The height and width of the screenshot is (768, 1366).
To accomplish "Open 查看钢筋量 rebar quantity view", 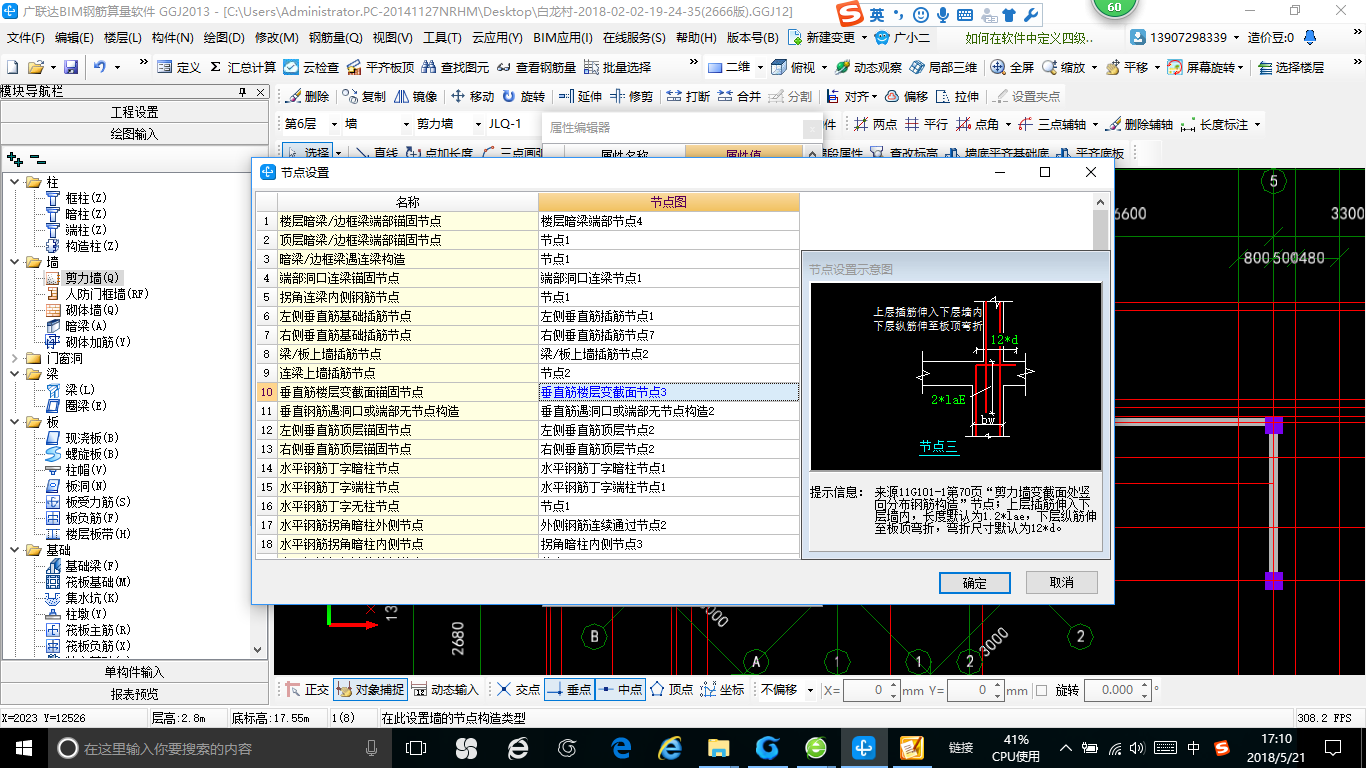I will [x=536, y=67].
